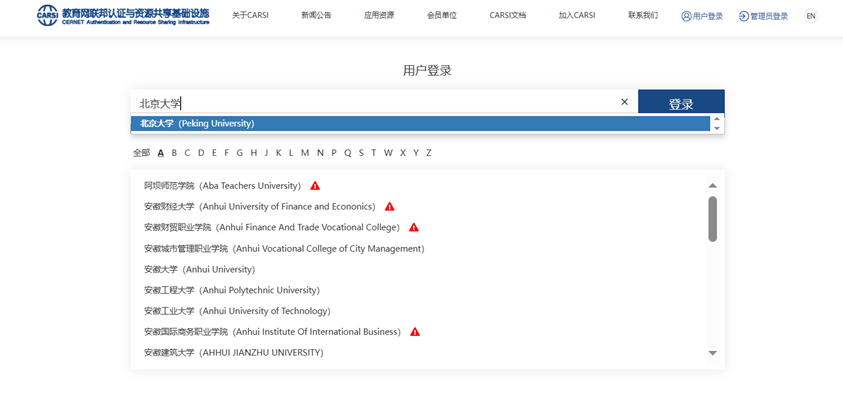Filter universities by letter E
843x411 pixels.
point(214,153)
